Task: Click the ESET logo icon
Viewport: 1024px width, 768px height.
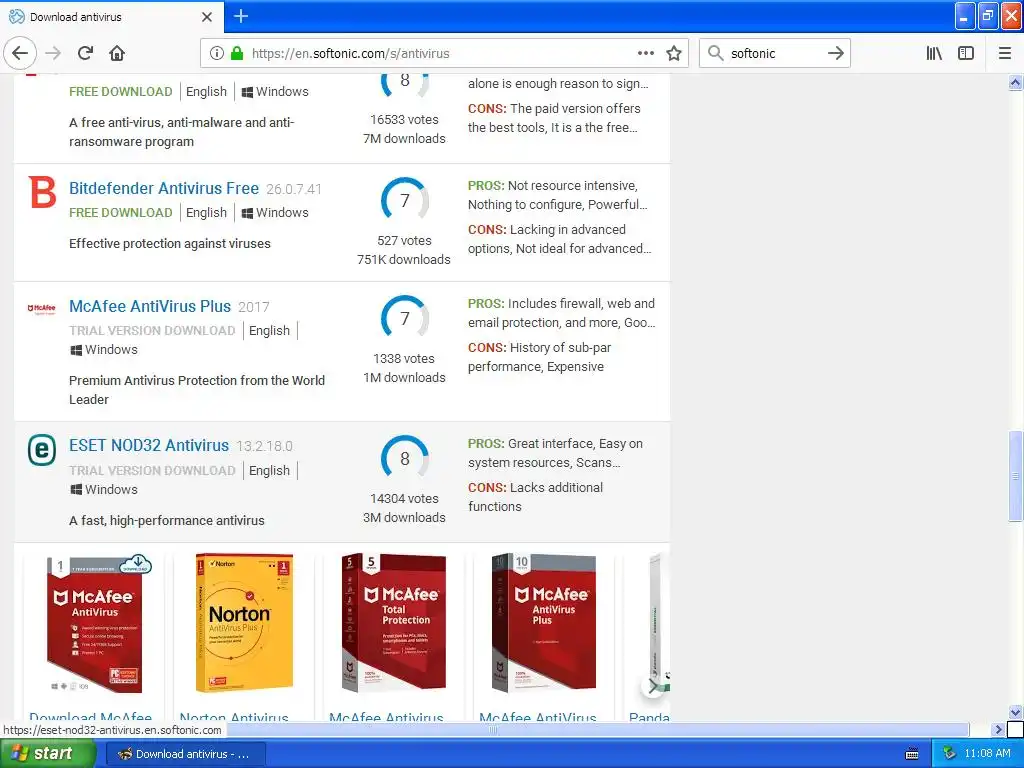Action: point(42,450)
